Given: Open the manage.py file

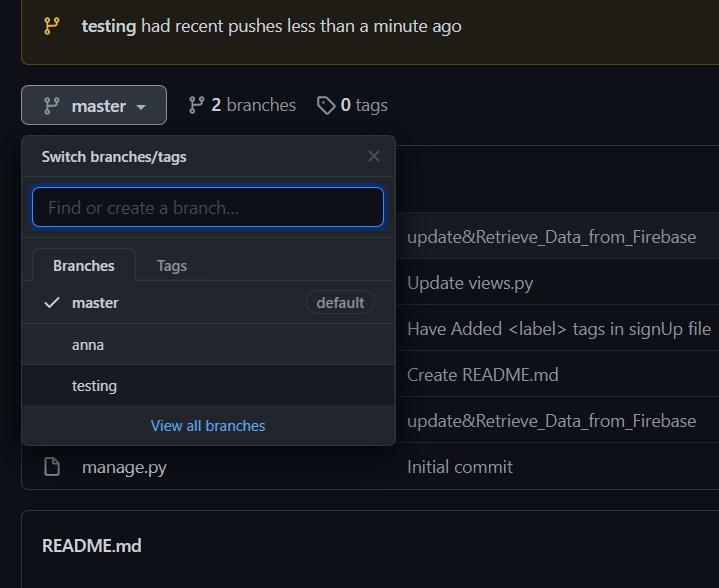Looking at the screenshot, I should pos(124,467).
